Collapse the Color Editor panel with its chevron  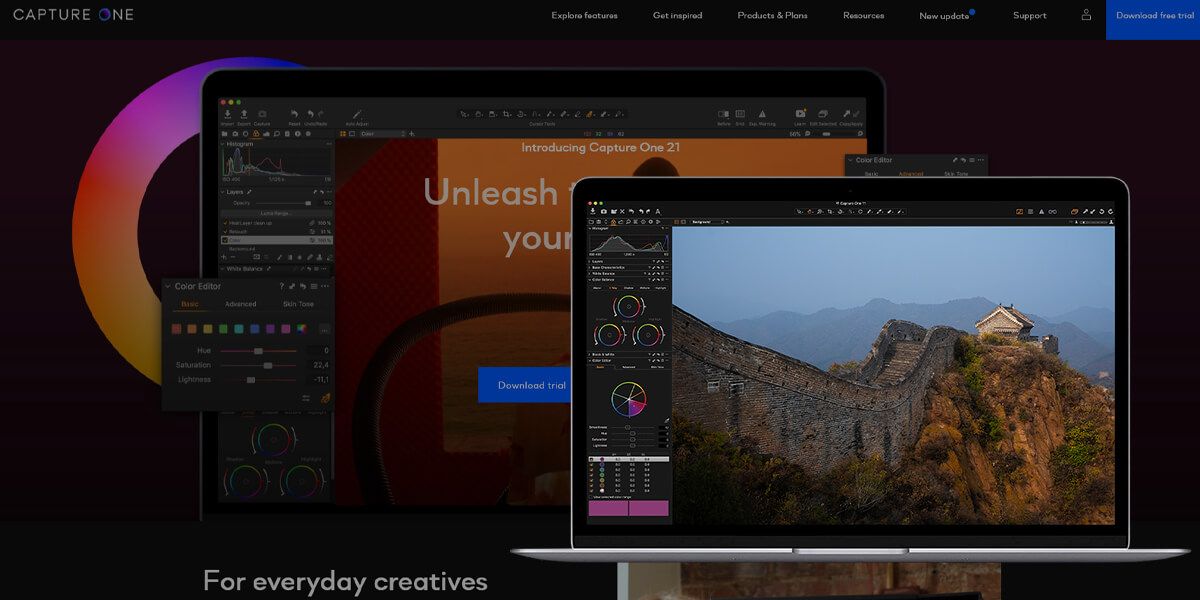167,286
